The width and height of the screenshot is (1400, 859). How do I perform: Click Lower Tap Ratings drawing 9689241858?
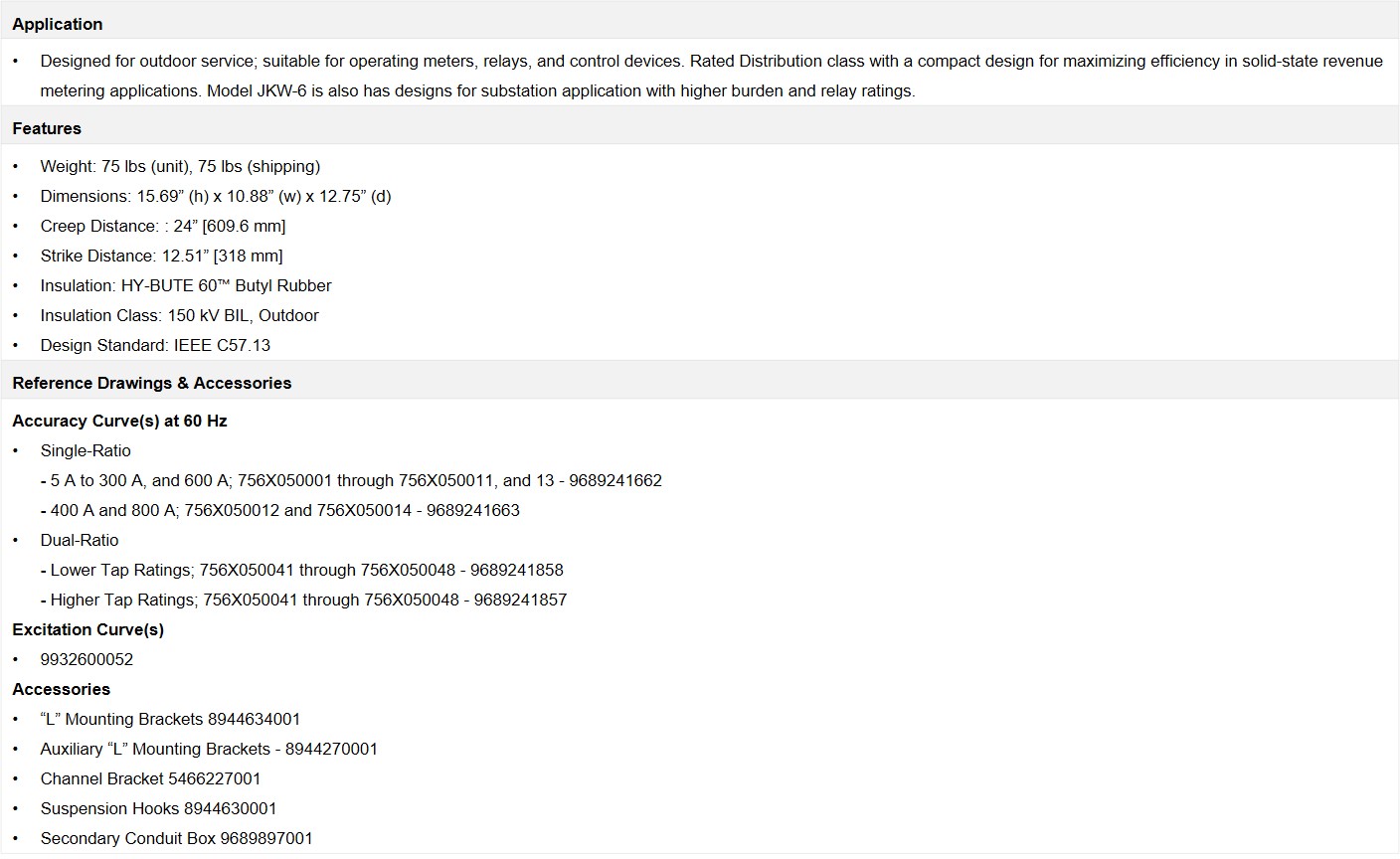(516, 570)
